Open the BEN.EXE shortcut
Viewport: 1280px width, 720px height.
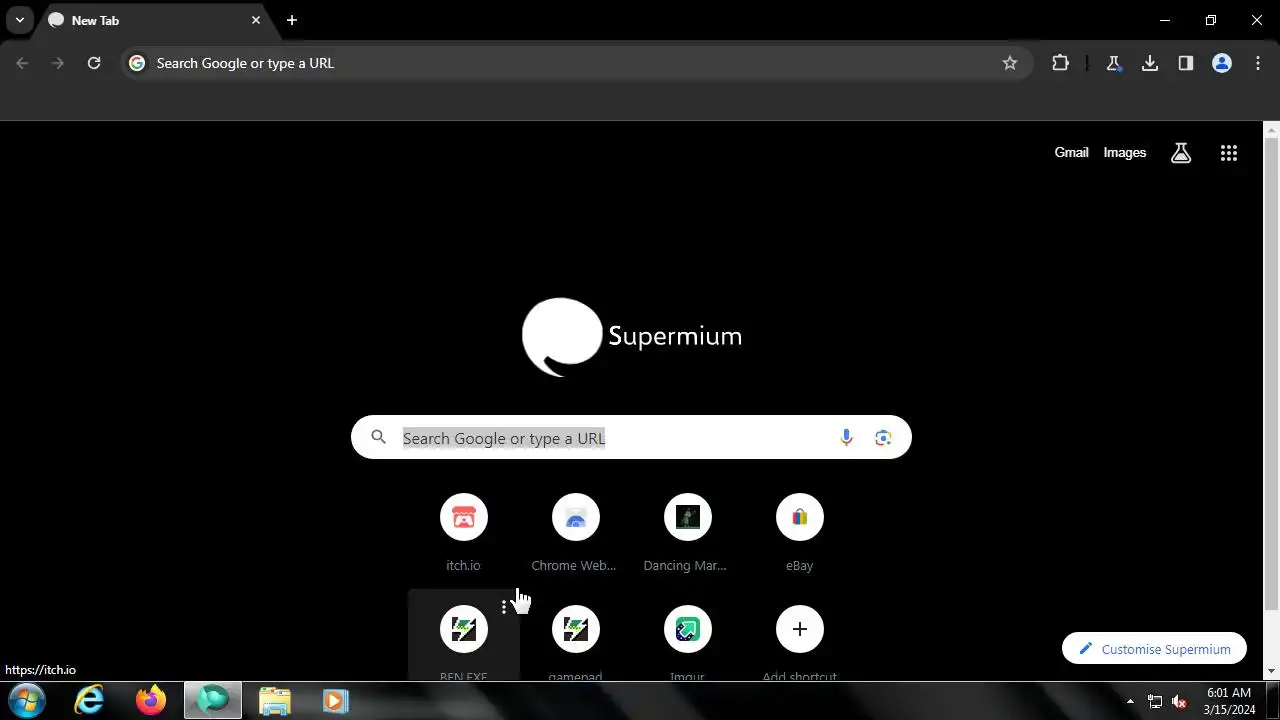[463, 636]
